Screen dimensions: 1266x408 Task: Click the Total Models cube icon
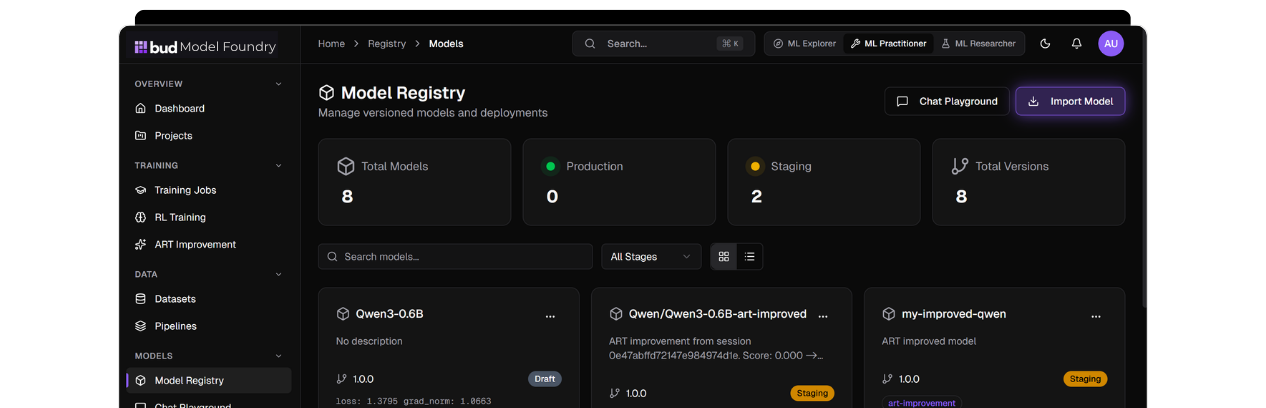[x=346, y=166]
